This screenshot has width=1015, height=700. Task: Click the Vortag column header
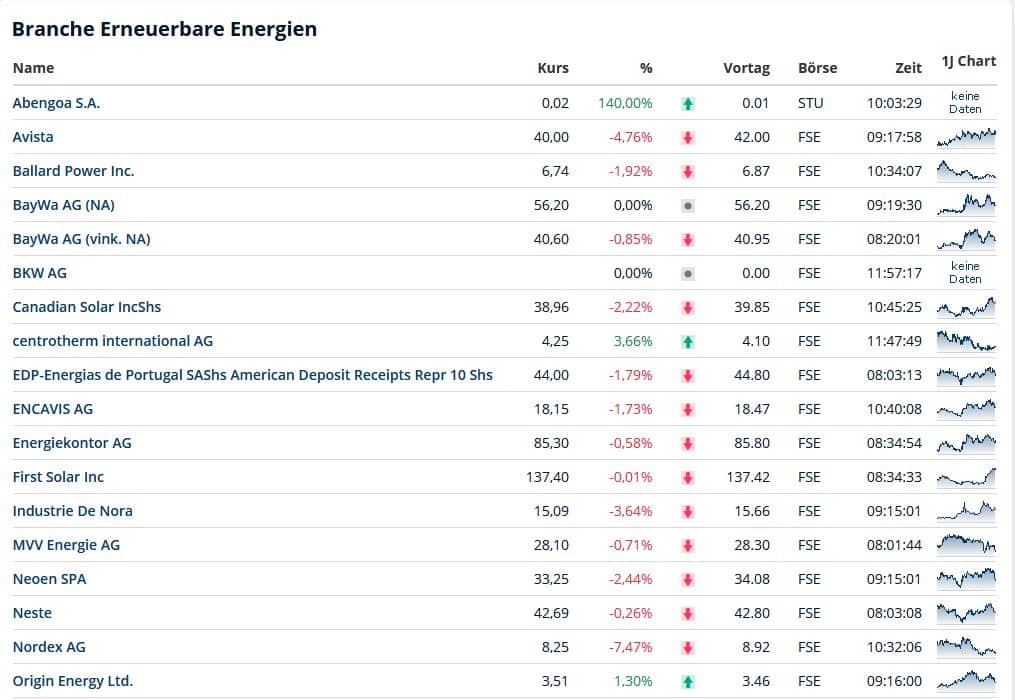746,68
